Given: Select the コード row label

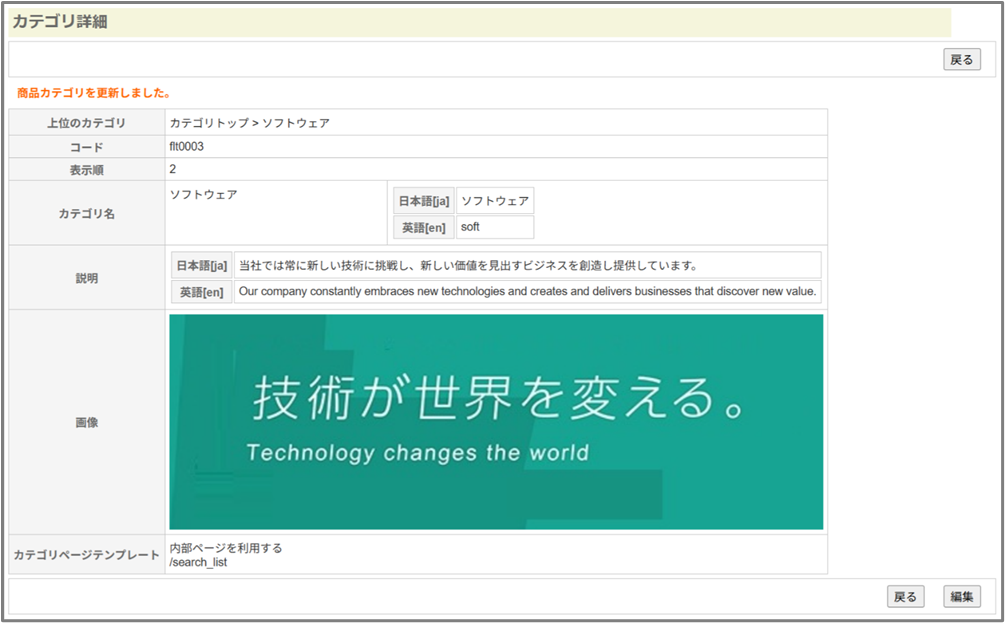Looking at the screenshot, I should point(87,147).
